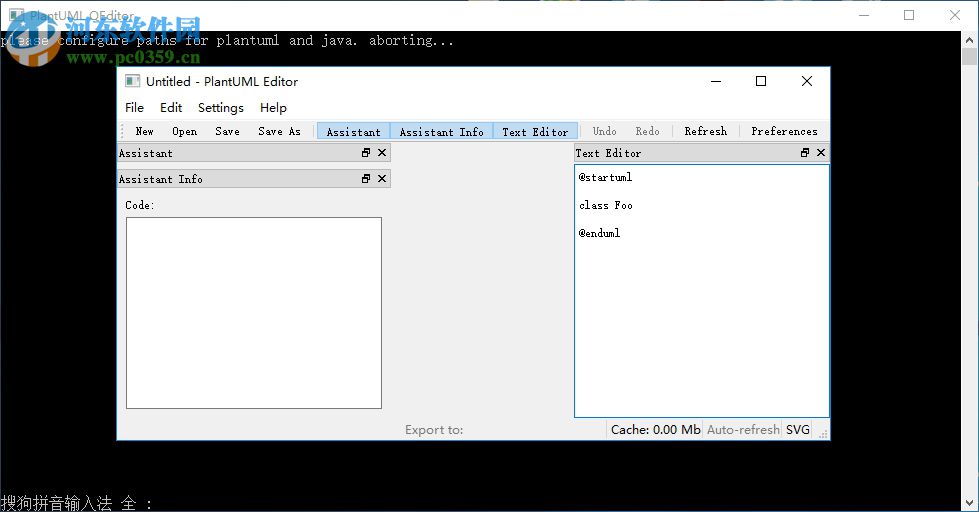Maximize the outer console window
This screenshot has height=512, width=979.
[909, 15]
